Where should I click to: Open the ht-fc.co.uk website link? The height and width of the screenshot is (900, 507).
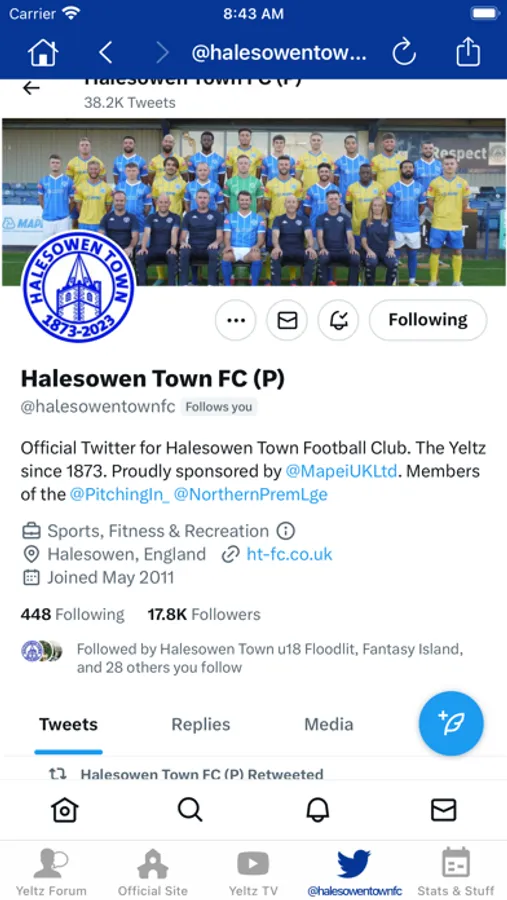[x=289, y=554]
